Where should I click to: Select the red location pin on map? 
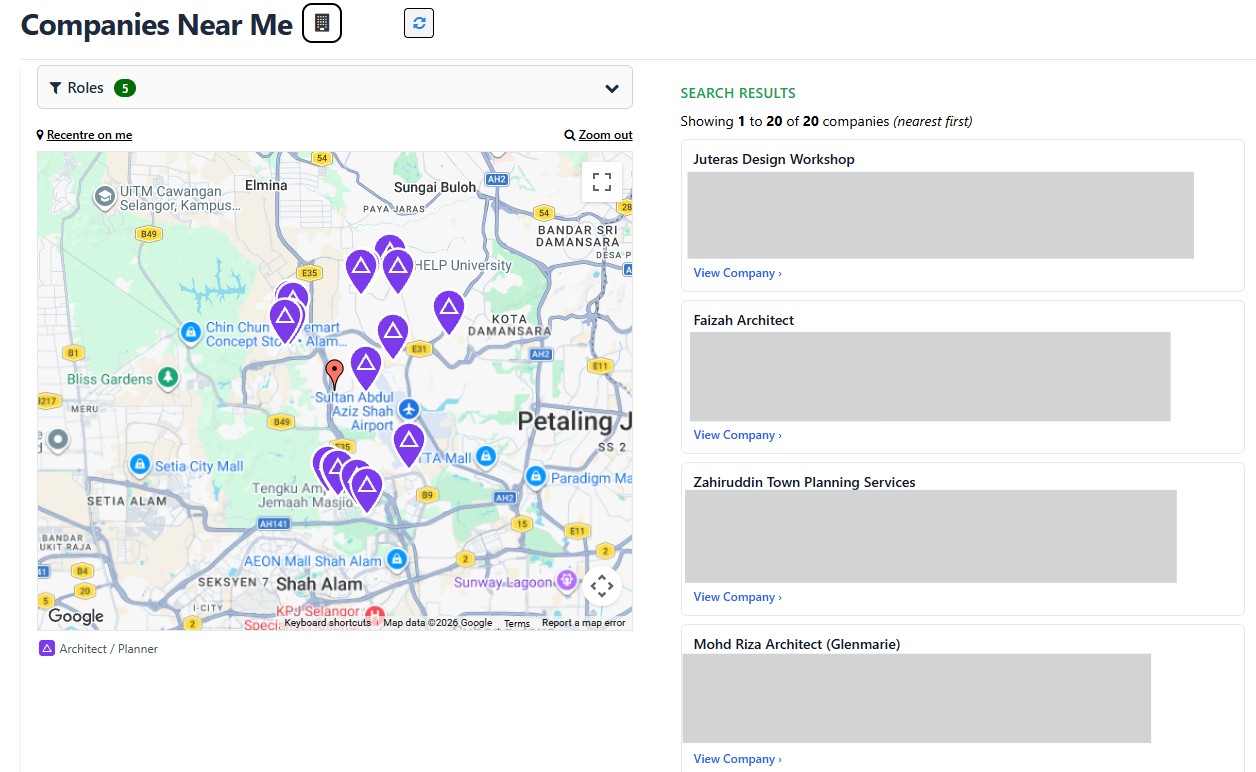[x=335, y=374]
